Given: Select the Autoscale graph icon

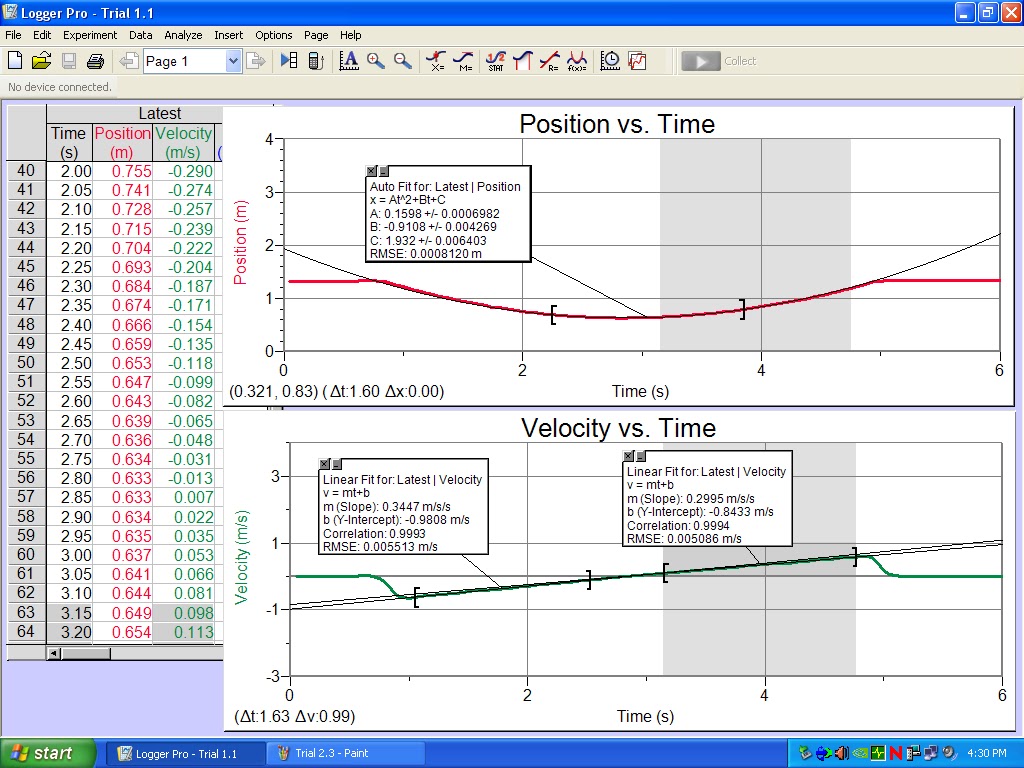Looking at the screenshot, I should (x=351, y=60).
